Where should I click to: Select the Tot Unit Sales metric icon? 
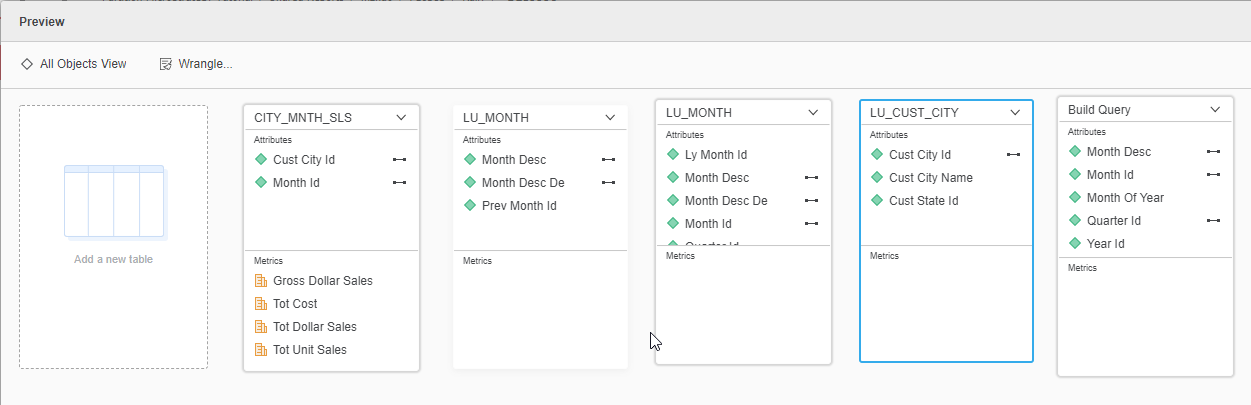coord(262,350)
